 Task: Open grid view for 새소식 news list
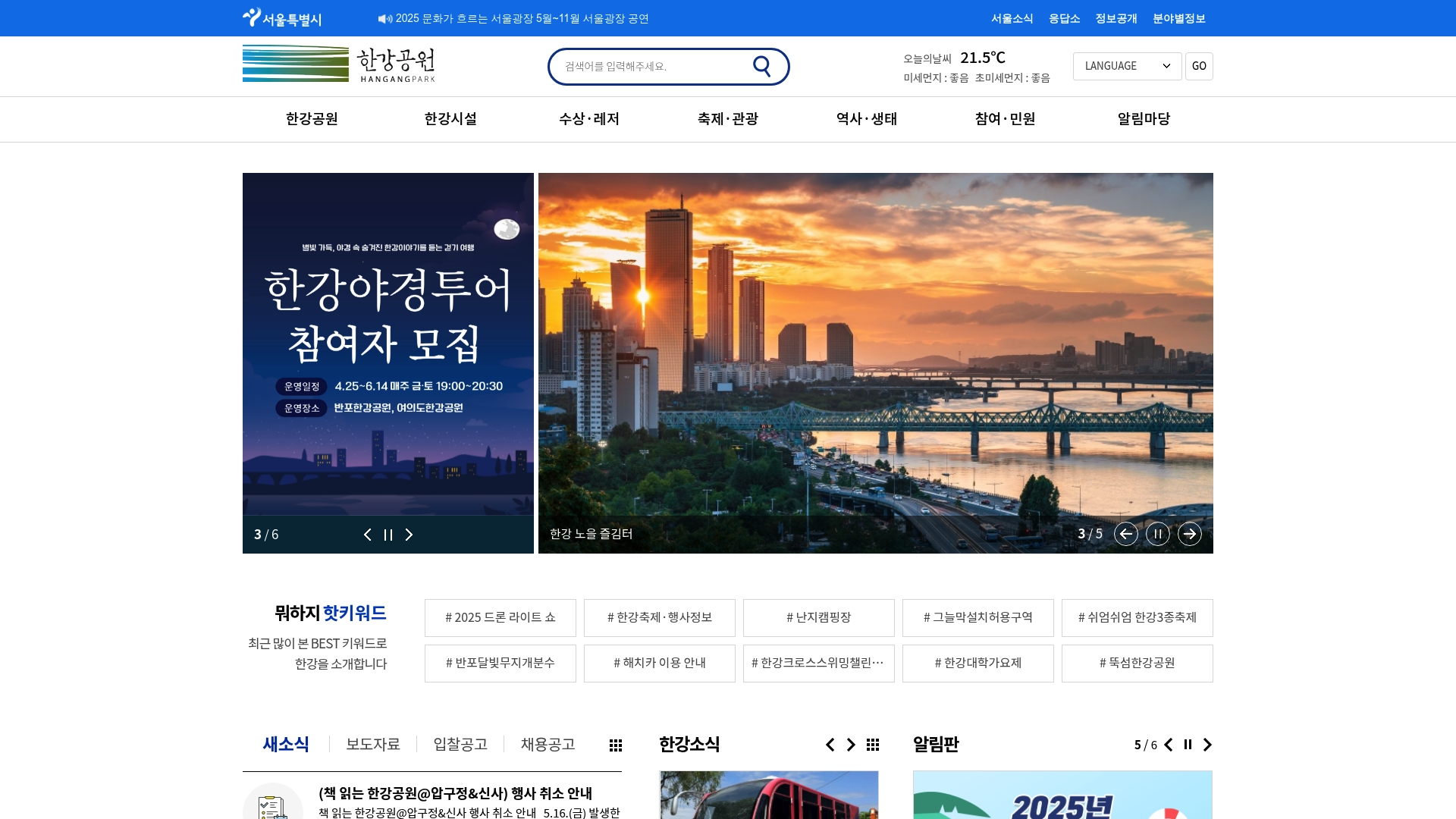(x=616, y=745)
